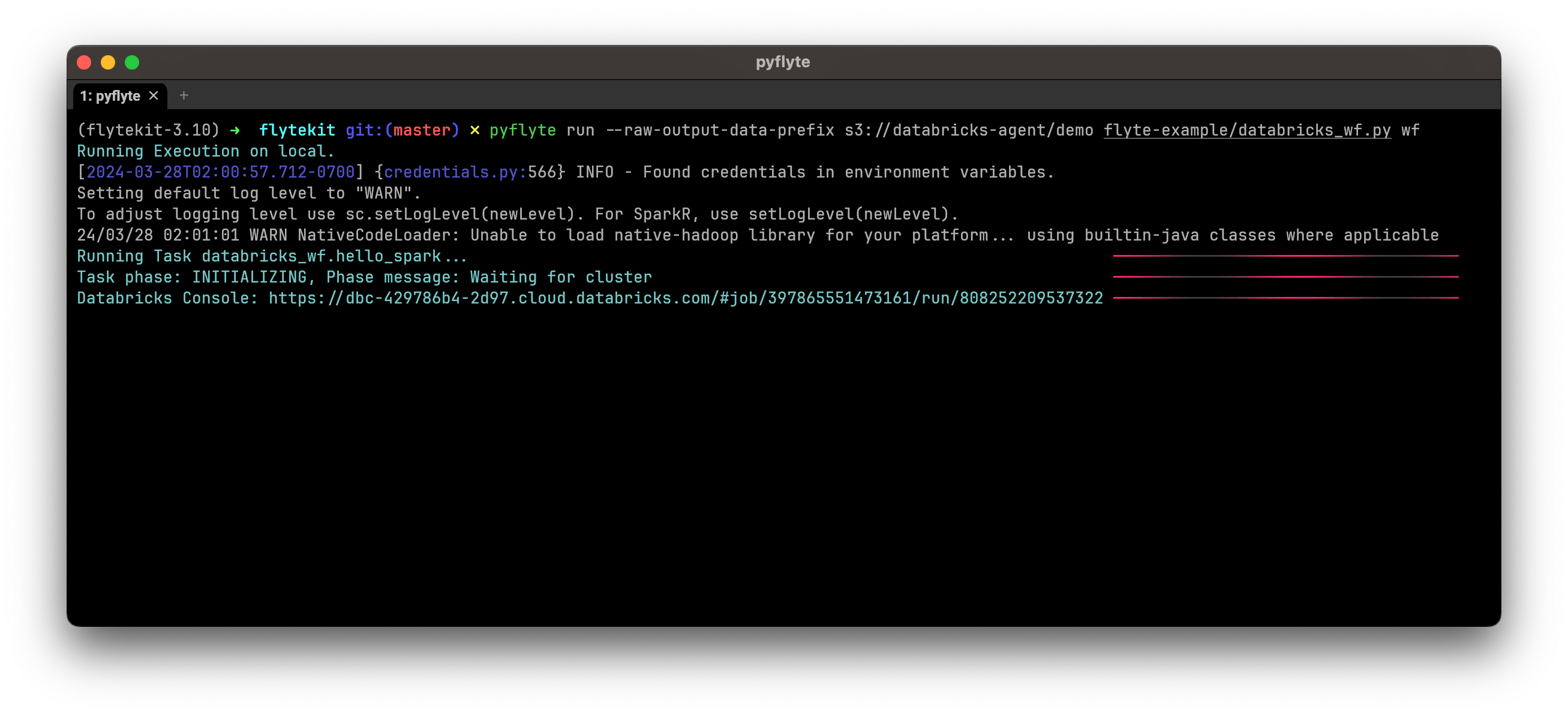
Task: Click the progress bar beside Databricks Console line
Action: pyautogui.click(x=1285, y=298)
